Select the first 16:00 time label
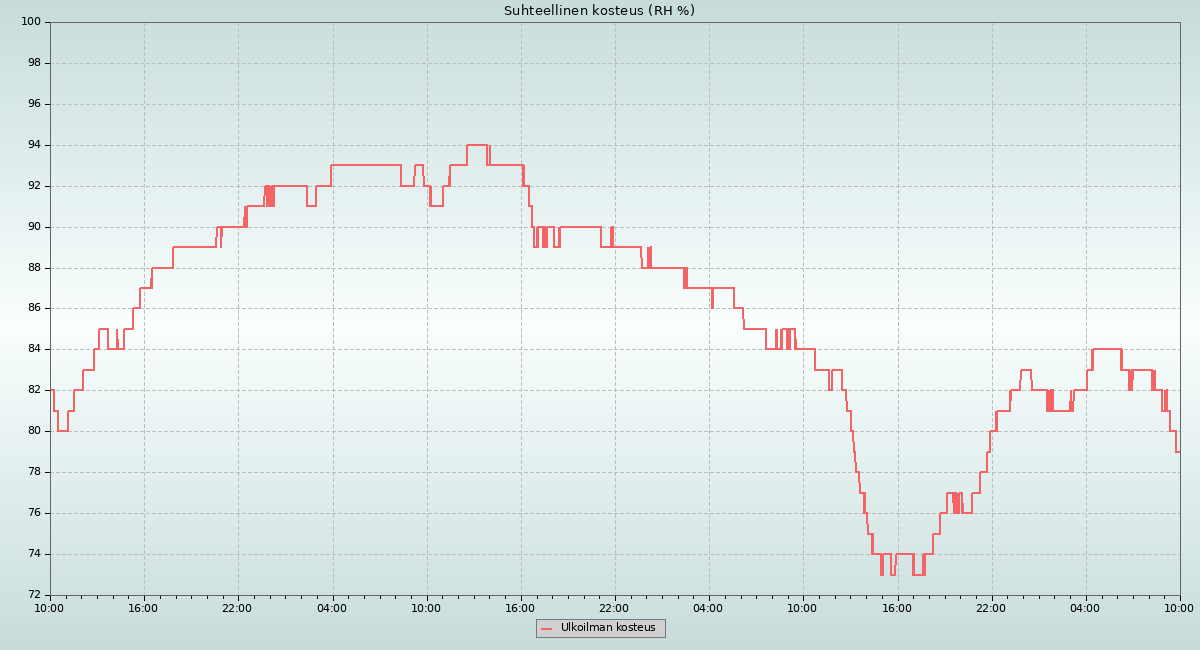This screenshot has height=650, width=1200. (x=144, y=607)
